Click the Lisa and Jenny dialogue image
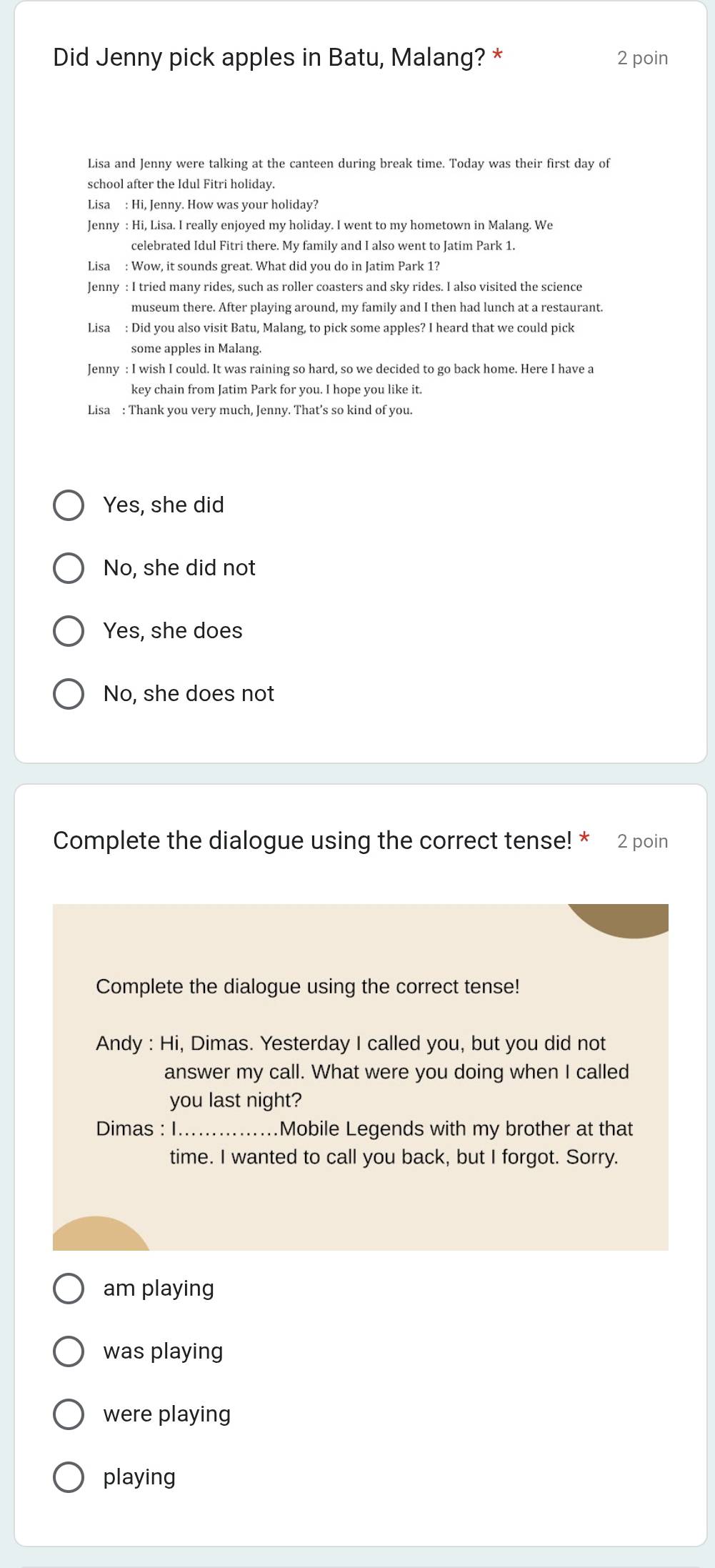The width and height of the screenshot is (715, 1568). [x=361, y=287]
